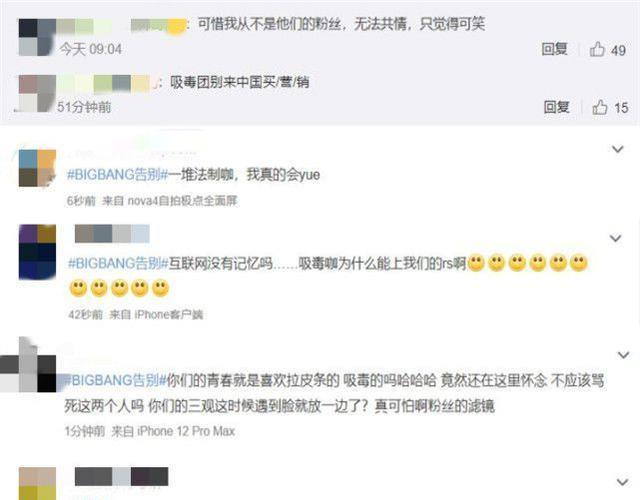Expand chevron menu on bottom-most post
The width and height of the screenshot is (640, 500).
(x=622, y=482)
